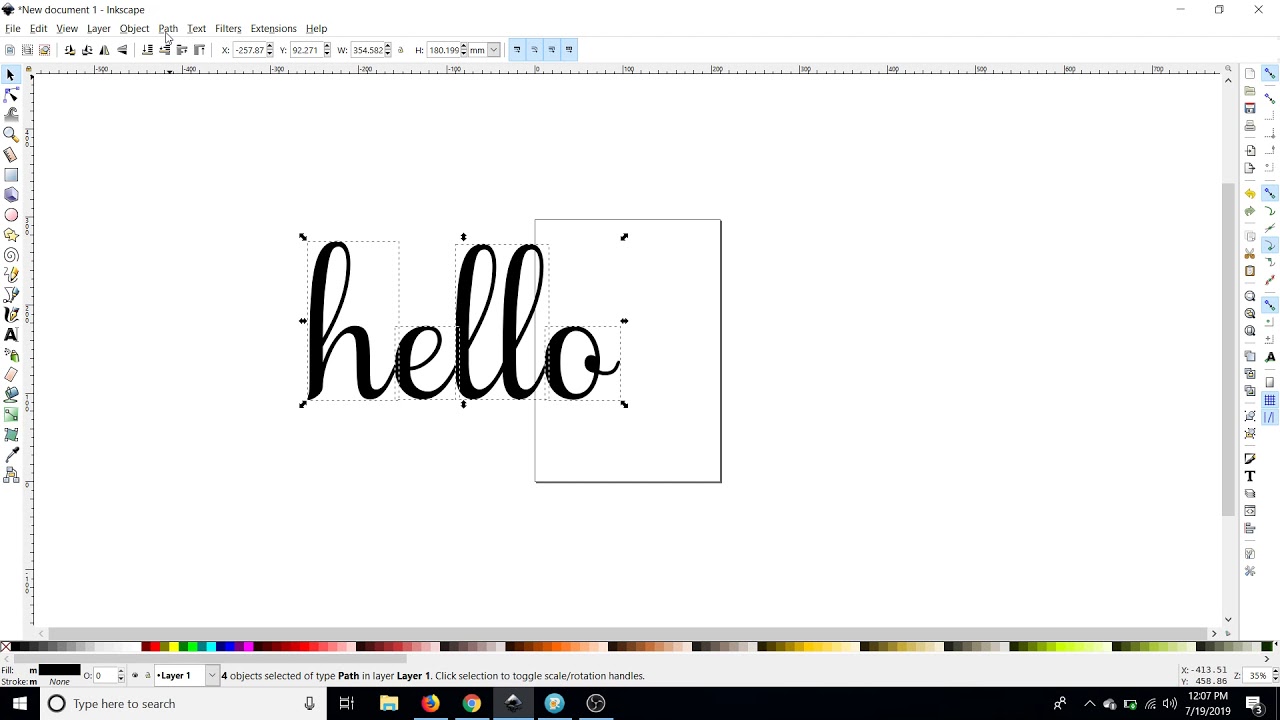Toggle the master snapping button
The image size is (1280, 720).
[1270, 74]
